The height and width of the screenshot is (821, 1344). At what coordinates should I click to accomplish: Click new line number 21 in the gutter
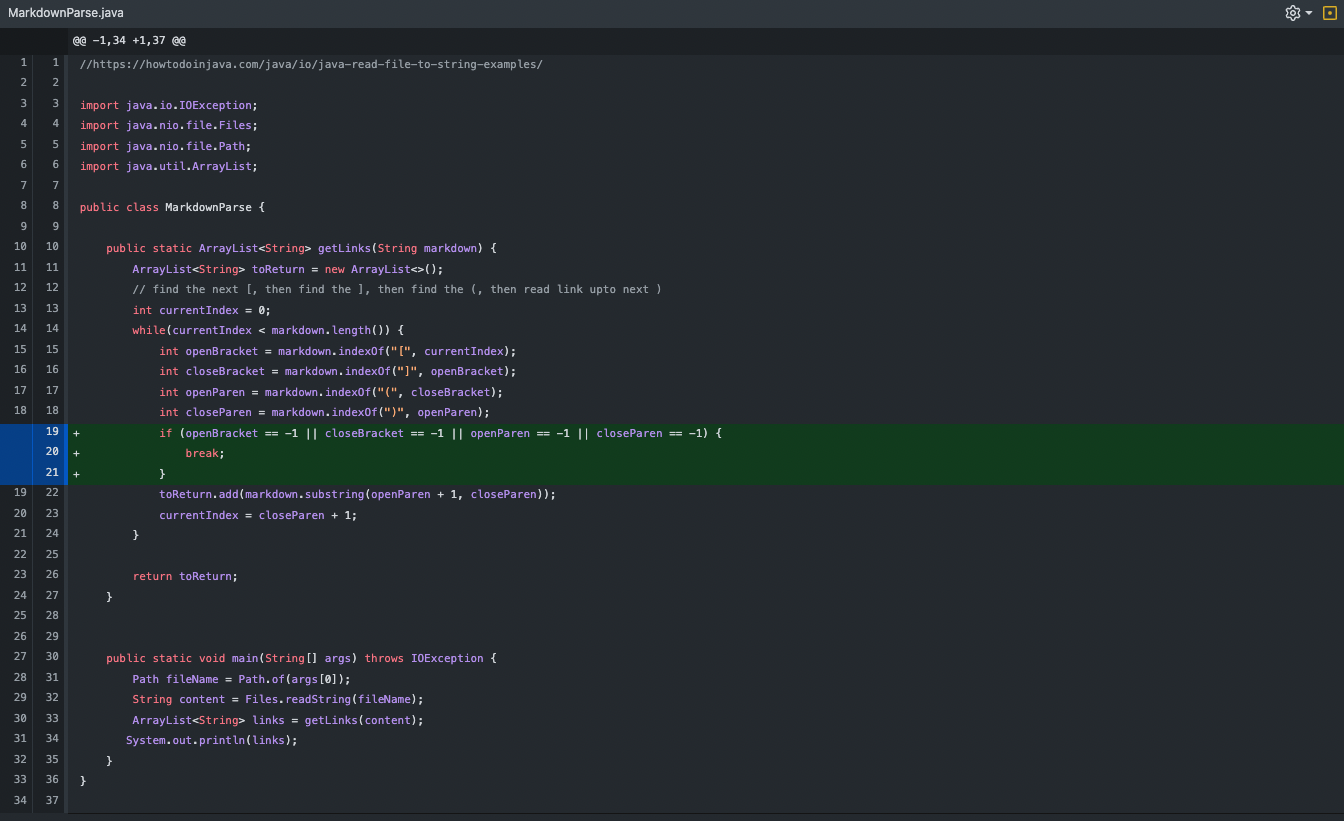point(52,474)
